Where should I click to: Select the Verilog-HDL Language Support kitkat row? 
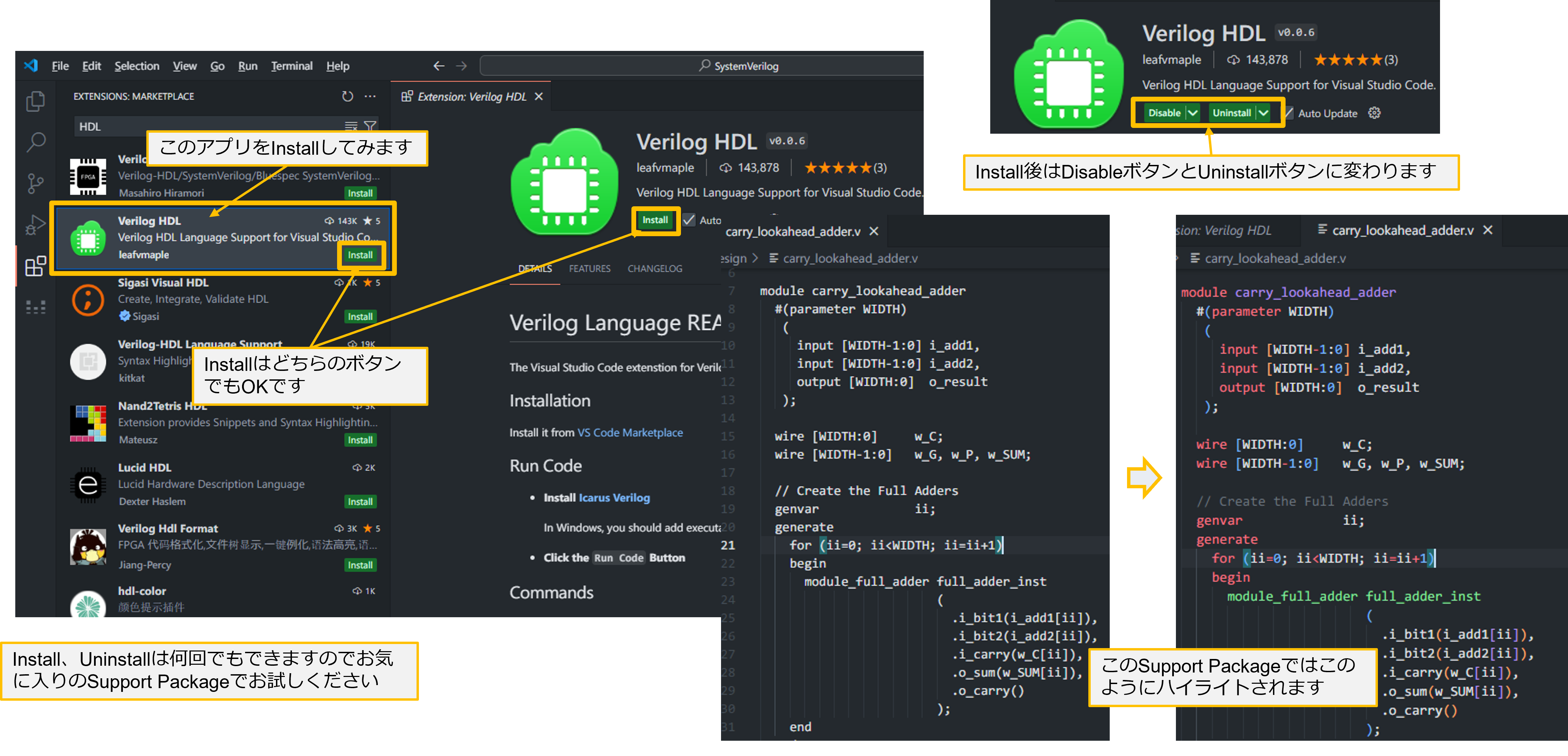click(x=223, y=361)
